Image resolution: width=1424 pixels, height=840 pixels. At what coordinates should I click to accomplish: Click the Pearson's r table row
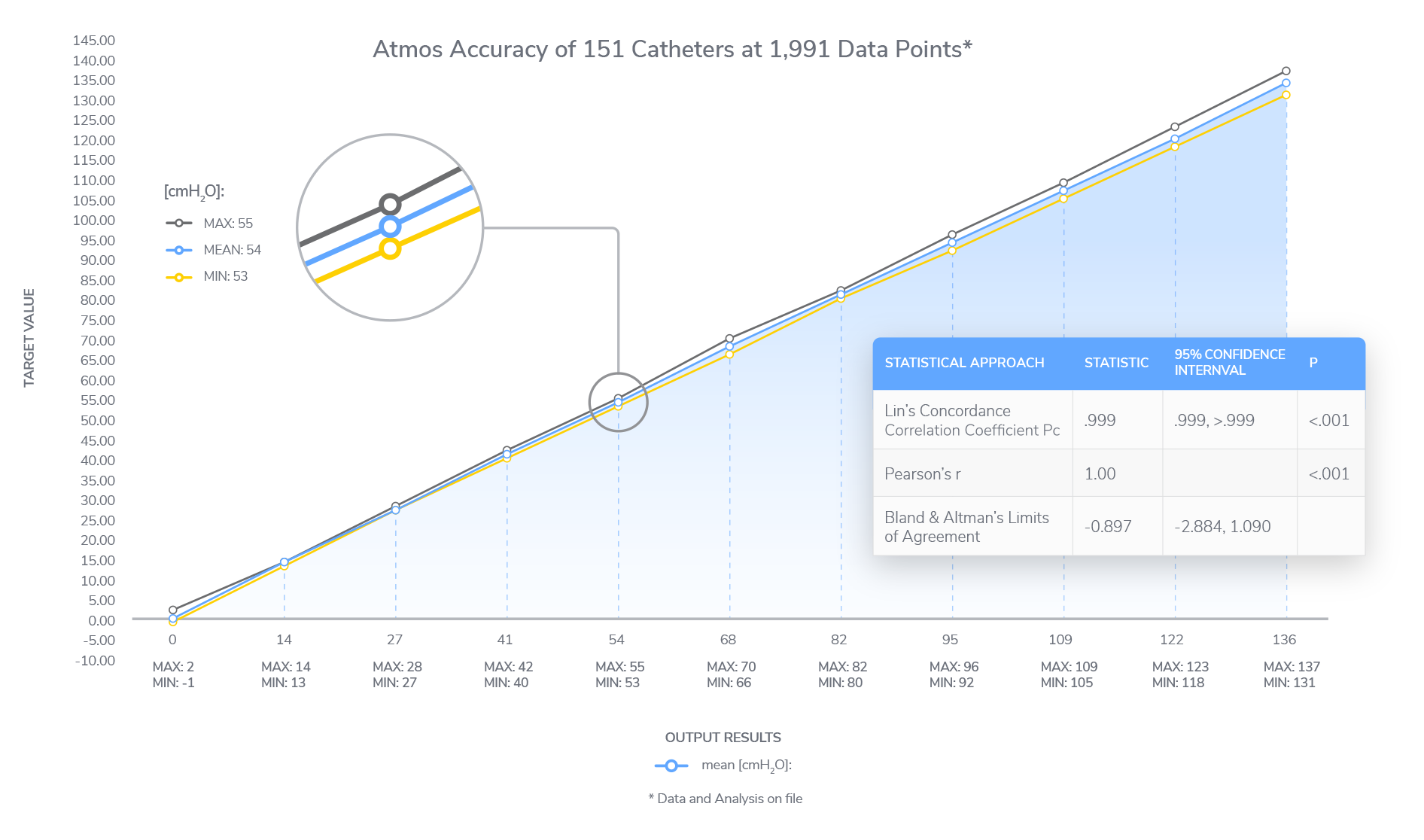[x=1118, y=473]
